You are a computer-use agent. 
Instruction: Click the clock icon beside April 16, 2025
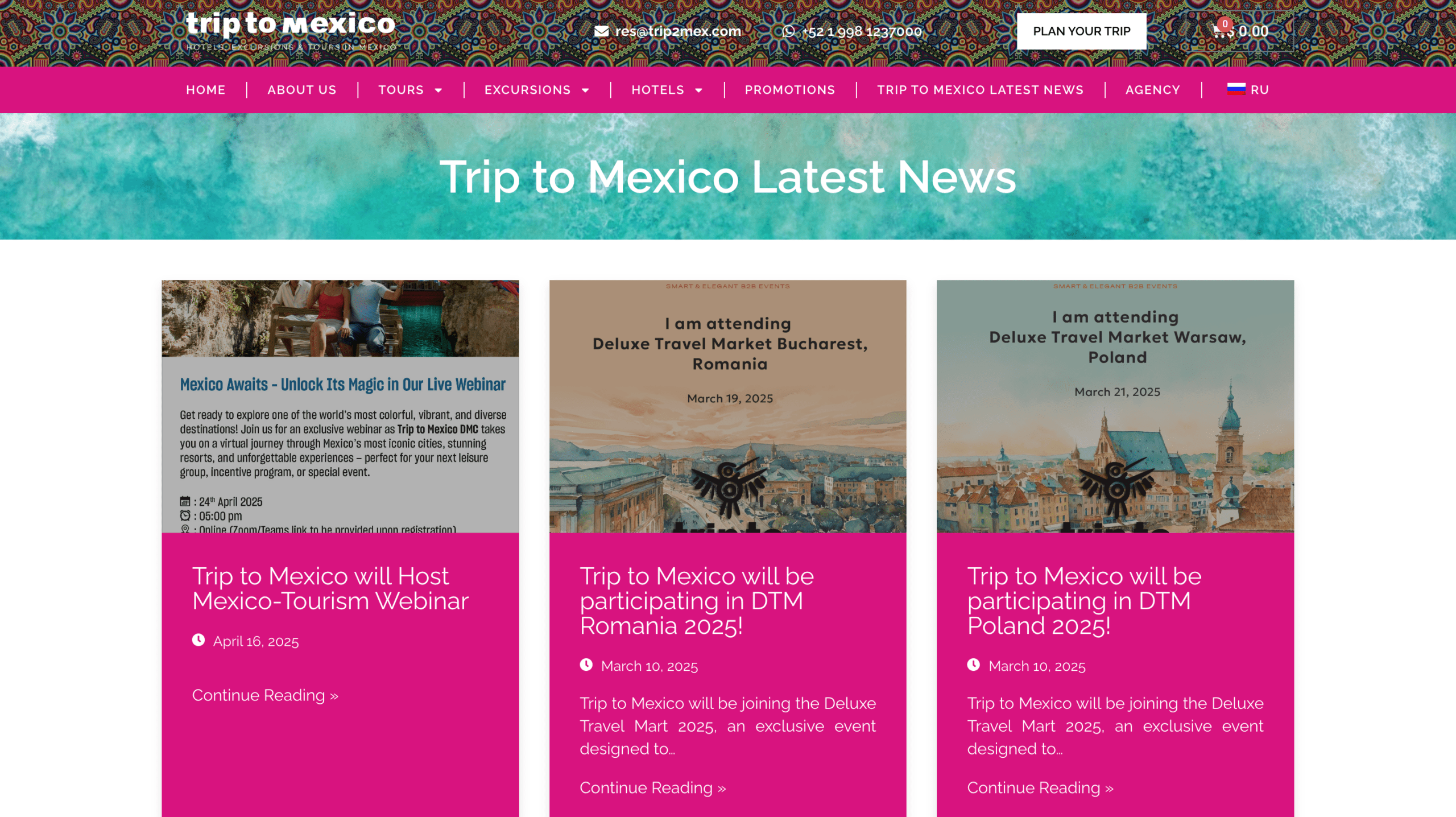(198, 640)
